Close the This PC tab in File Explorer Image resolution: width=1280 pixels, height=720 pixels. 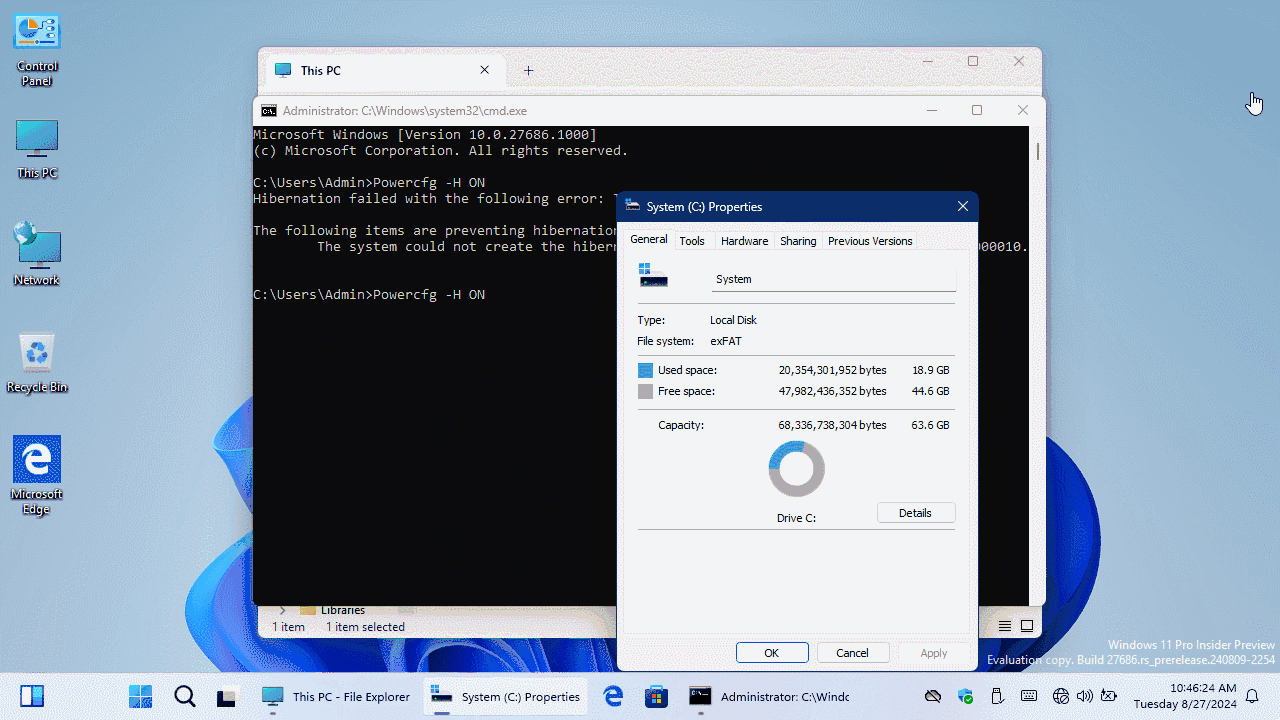tap(485, 71)
